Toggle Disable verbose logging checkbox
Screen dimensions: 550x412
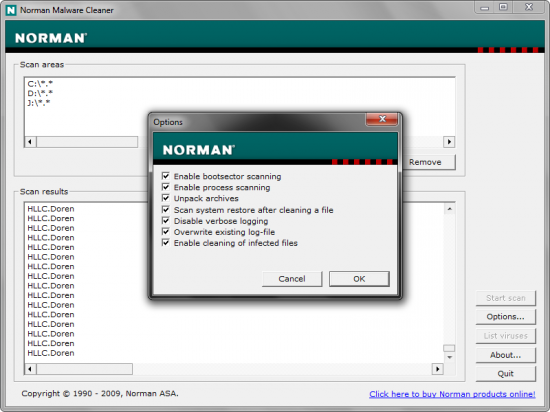coord(166,221)
